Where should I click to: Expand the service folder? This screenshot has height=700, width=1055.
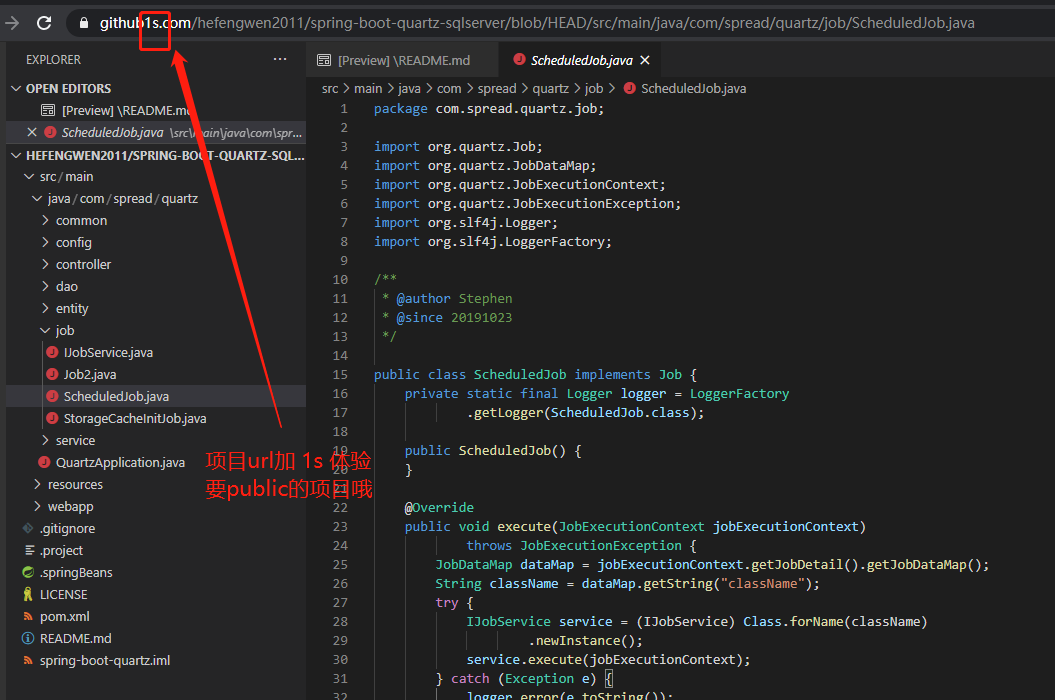[x=45, y=440]
